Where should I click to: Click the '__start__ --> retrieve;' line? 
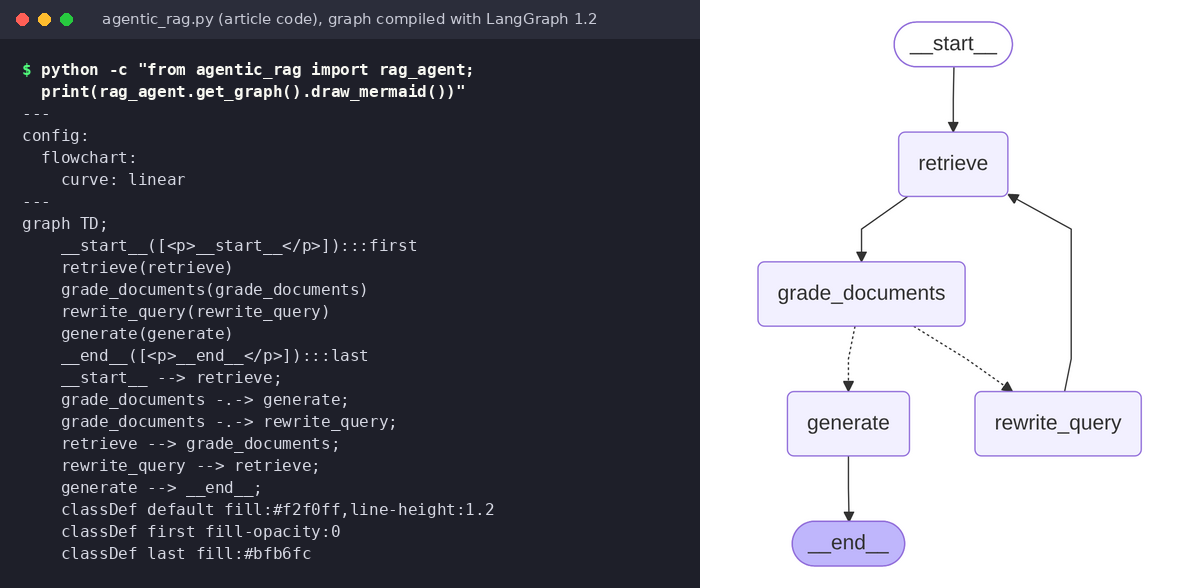pos(171,378)
